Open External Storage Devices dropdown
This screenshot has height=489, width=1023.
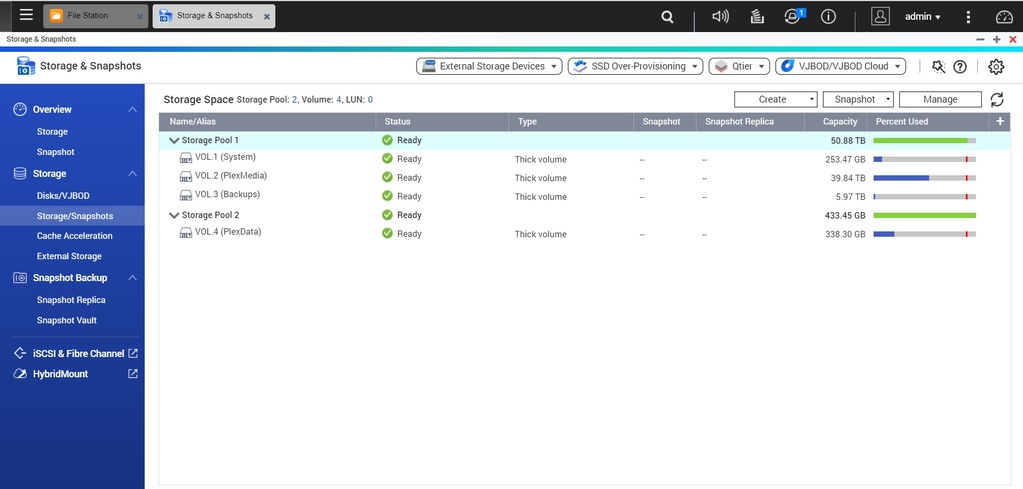coord(489,66)
